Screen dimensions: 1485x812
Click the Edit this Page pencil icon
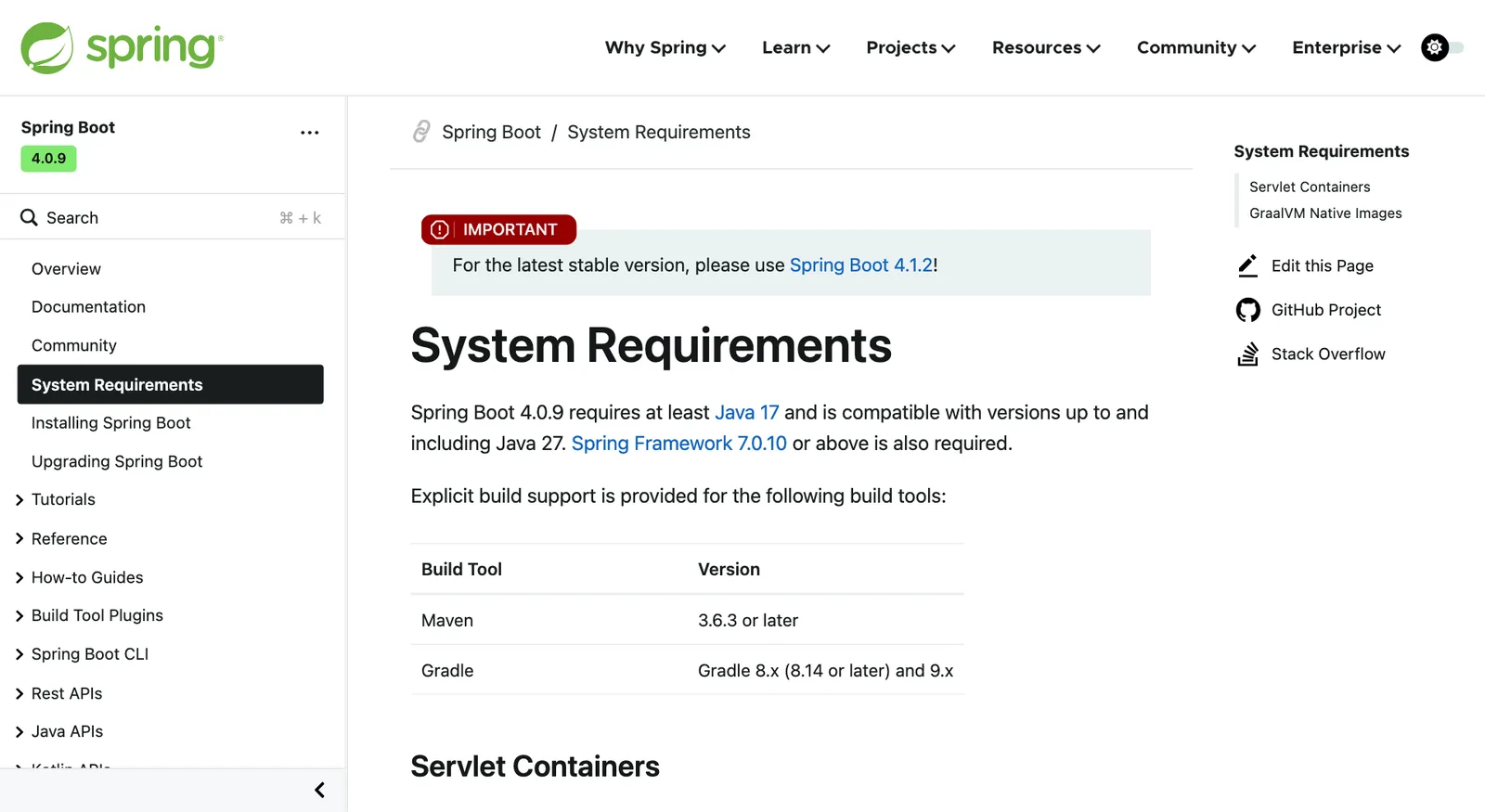[x=1248, y=265]
